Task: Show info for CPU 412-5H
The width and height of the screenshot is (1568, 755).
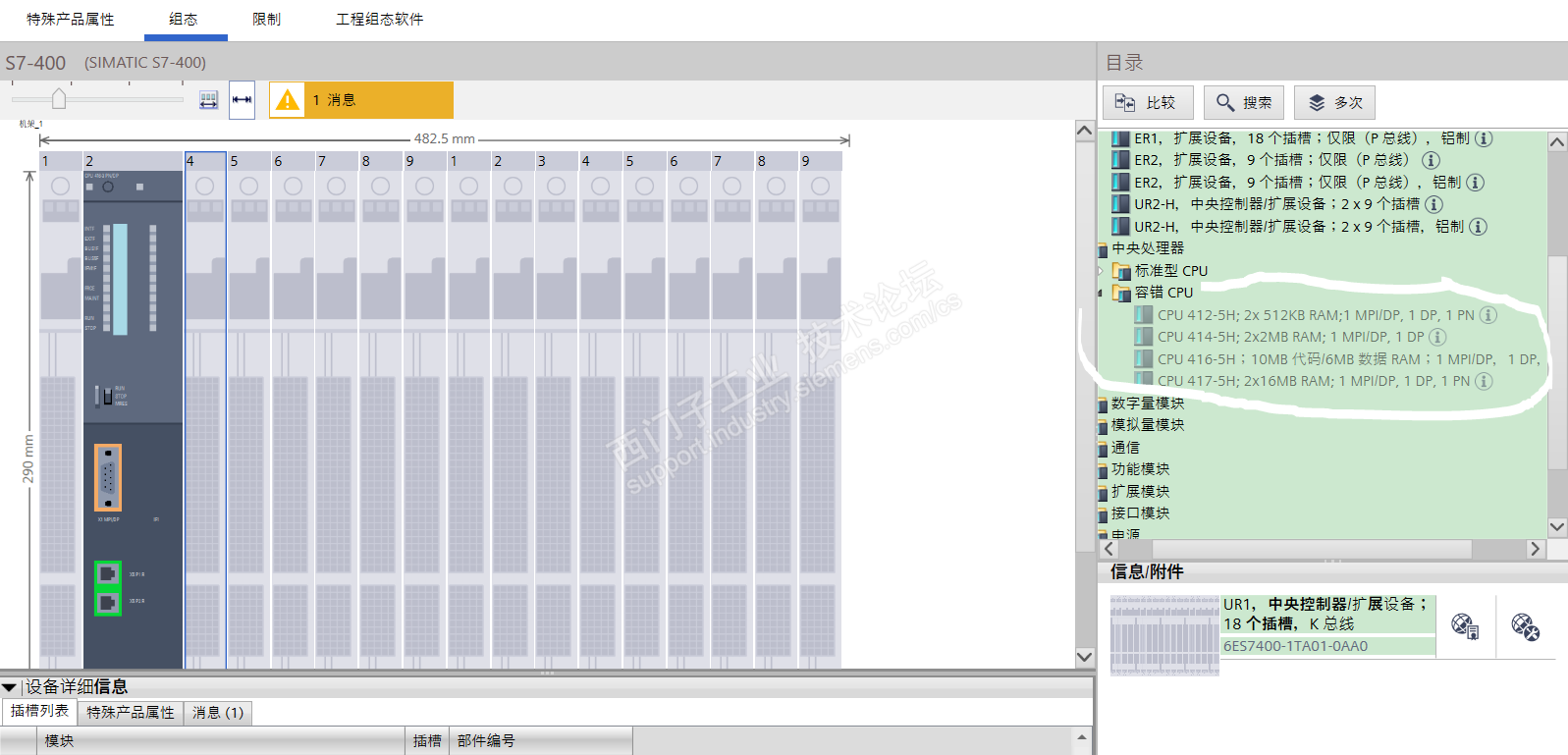Action: coord(1488,315)
